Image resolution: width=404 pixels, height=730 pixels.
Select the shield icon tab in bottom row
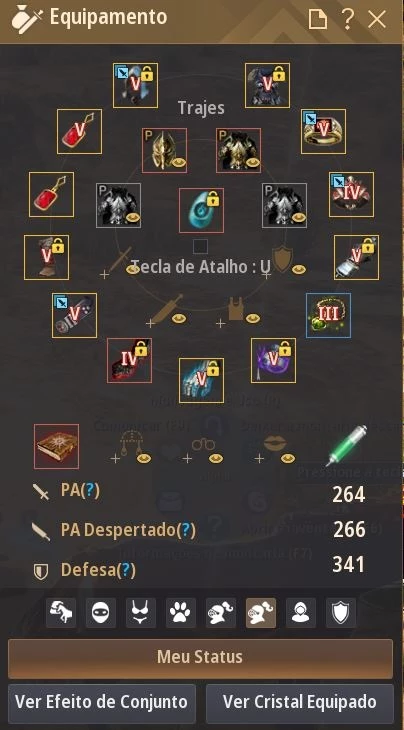[341, 613]
